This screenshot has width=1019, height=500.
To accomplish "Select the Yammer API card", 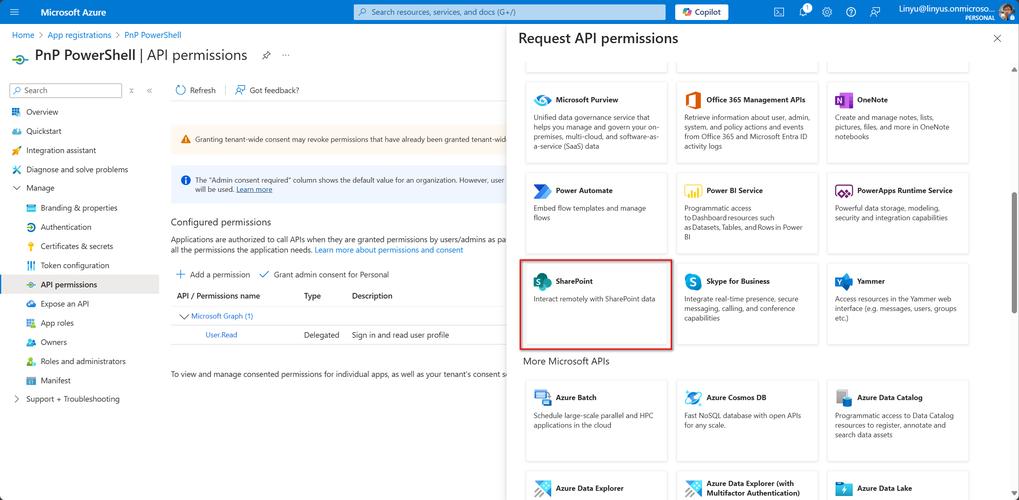I will 898,304.
